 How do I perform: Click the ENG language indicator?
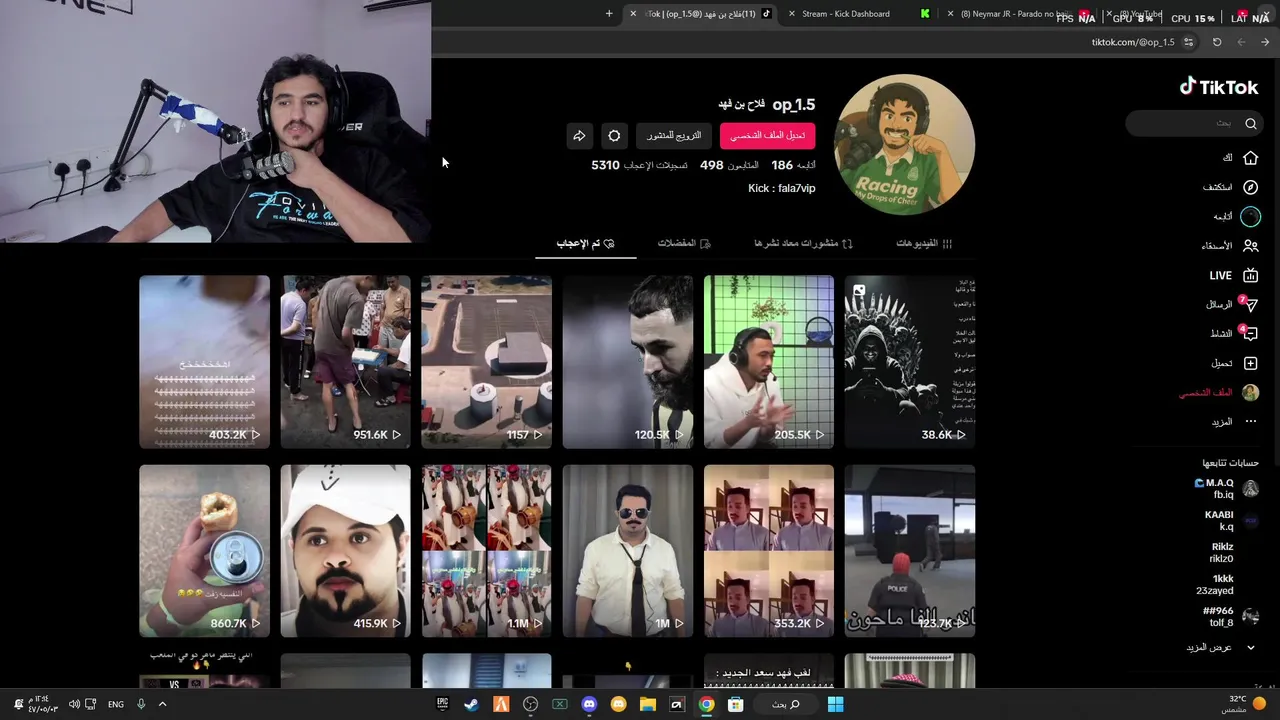(116, 705)
